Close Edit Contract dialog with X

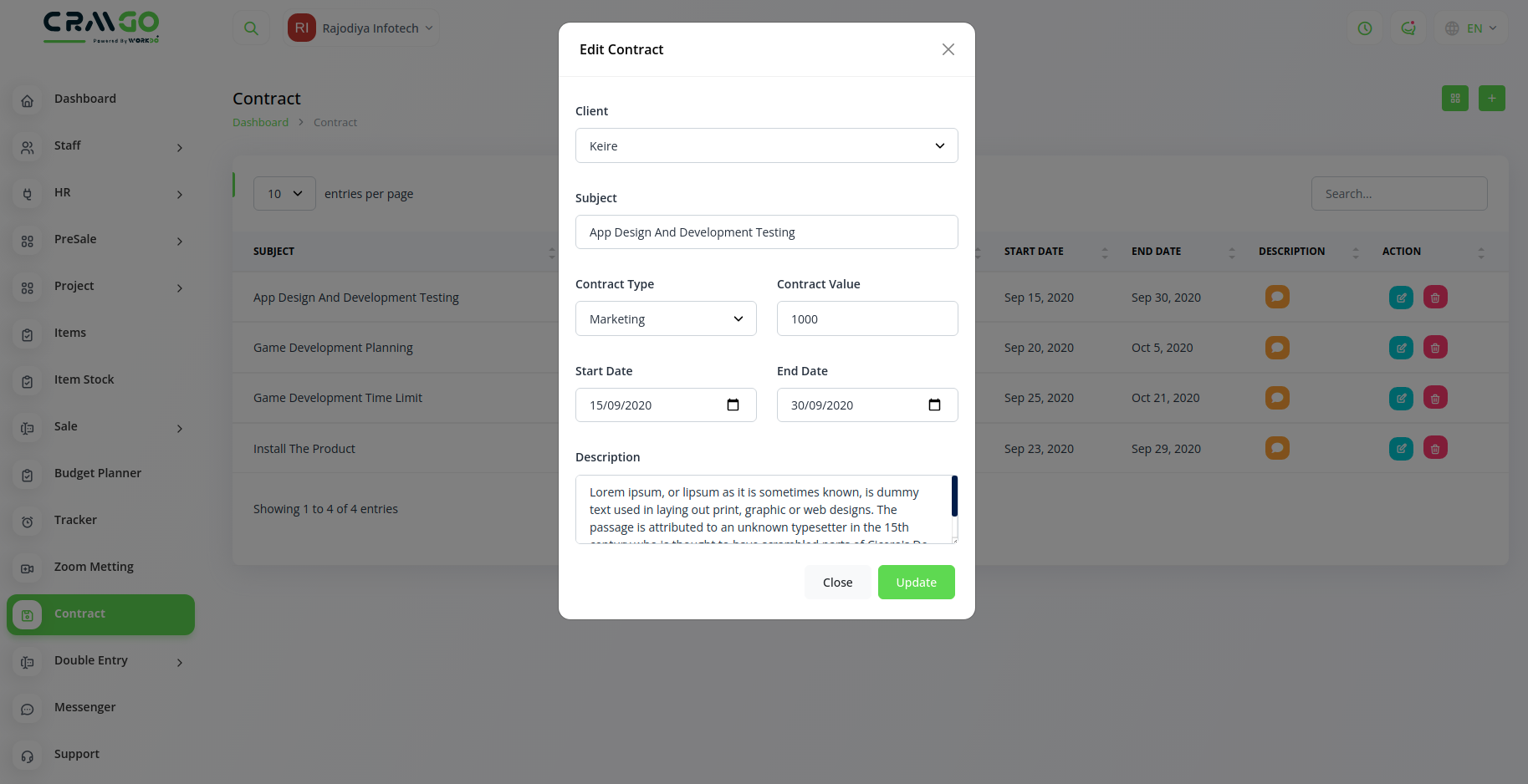point(948,49)
